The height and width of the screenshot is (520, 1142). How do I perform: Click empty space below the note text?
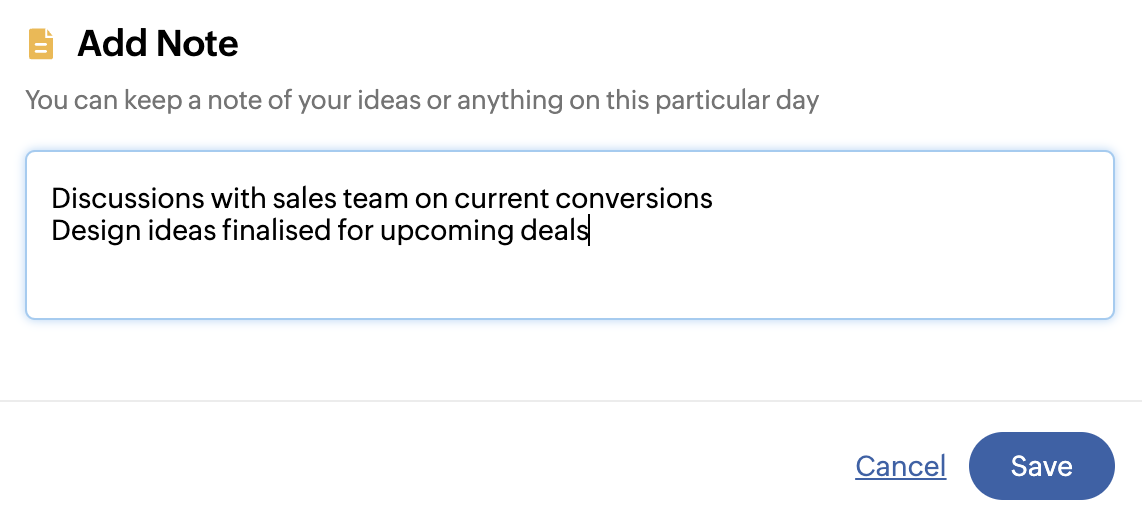[x=570, y=285]
